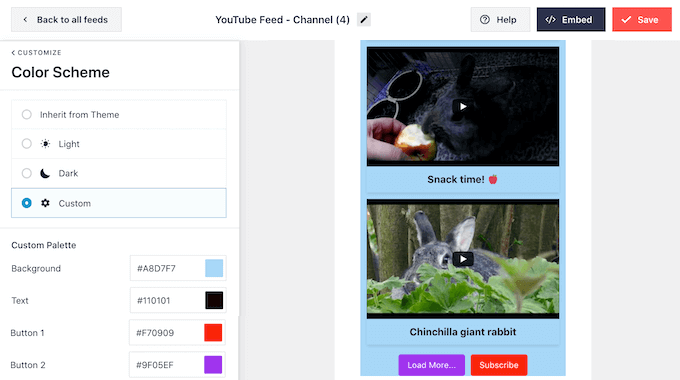Image resolution: width=680 pixels, height=380 pixels.
Task: Open the Chinchilla giant rabbit thumbnail
Action: click(463, 259)
